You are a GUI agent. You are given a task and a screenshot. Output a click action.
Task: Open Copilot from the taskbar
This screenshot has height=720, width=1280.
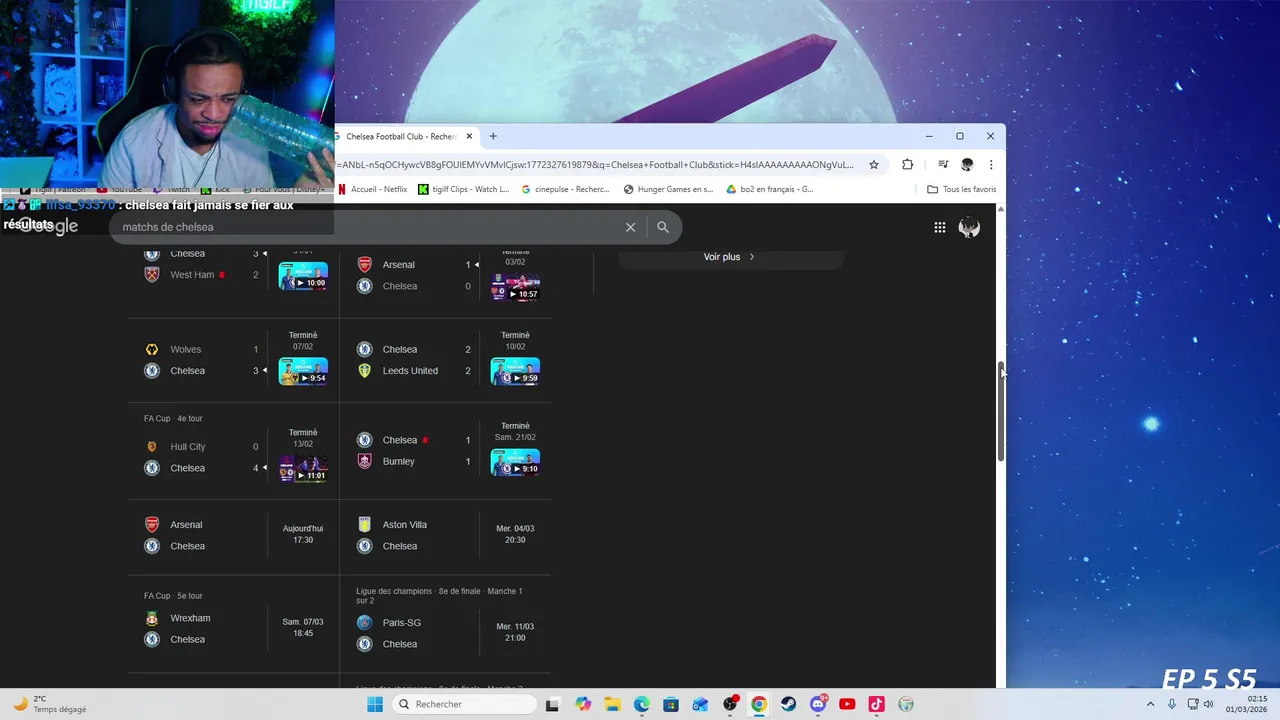[x=583, y=704]
